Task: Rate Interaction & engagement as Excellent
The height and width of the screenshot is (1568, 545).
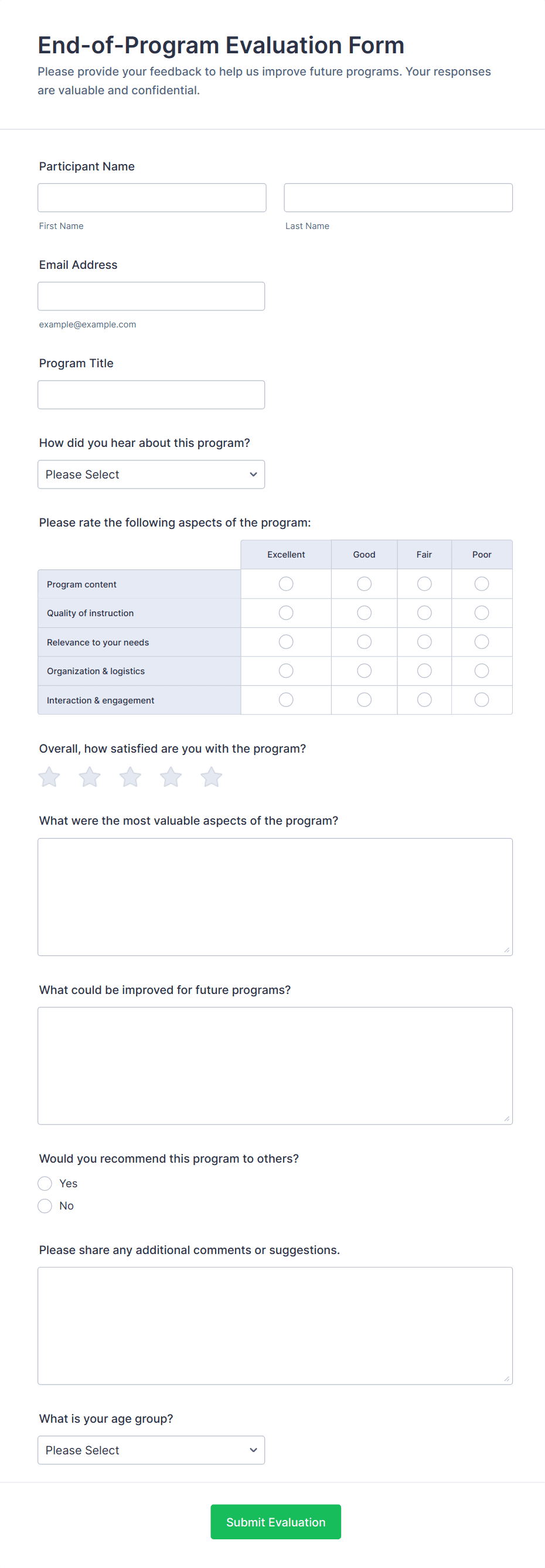Action: pyautogui.click(x=285, y=700)
